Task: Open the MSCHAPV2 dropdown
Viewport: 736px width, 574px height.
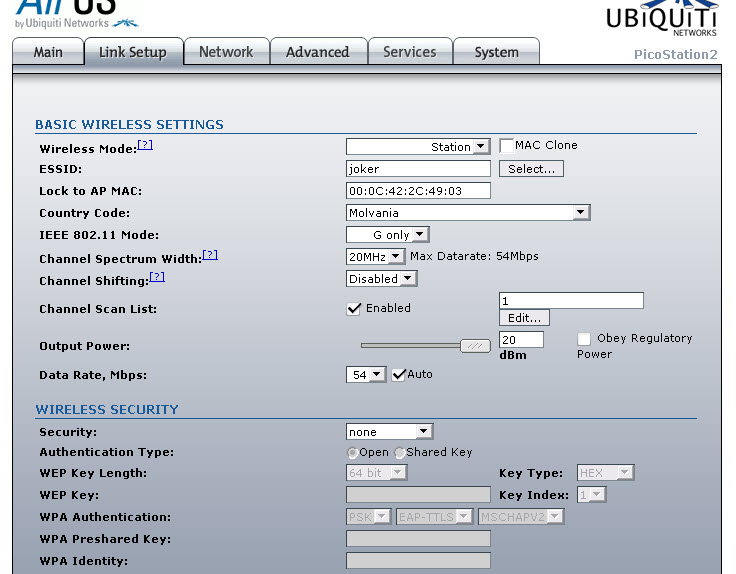Action: tap(521, 517)
